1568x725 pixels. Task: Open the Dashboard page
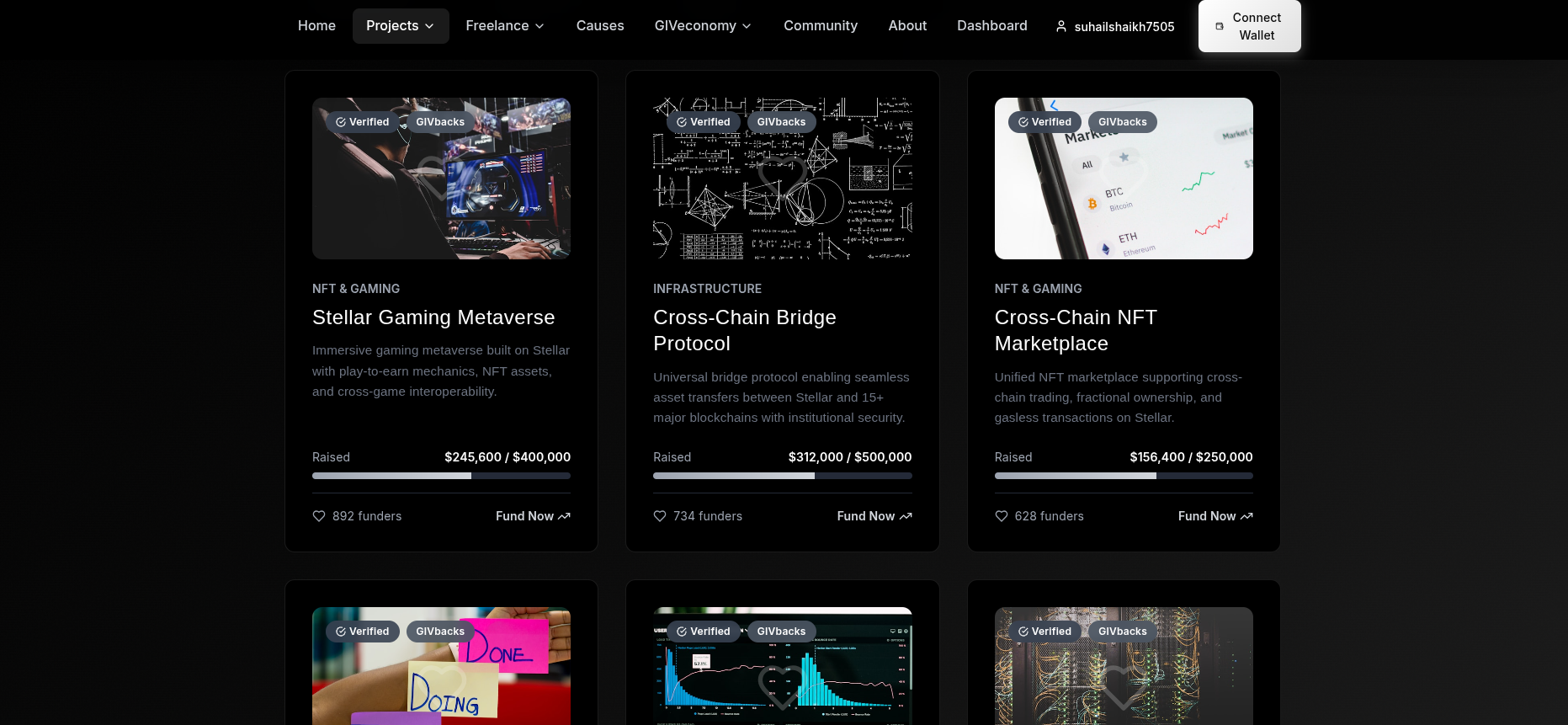[992, 26]
